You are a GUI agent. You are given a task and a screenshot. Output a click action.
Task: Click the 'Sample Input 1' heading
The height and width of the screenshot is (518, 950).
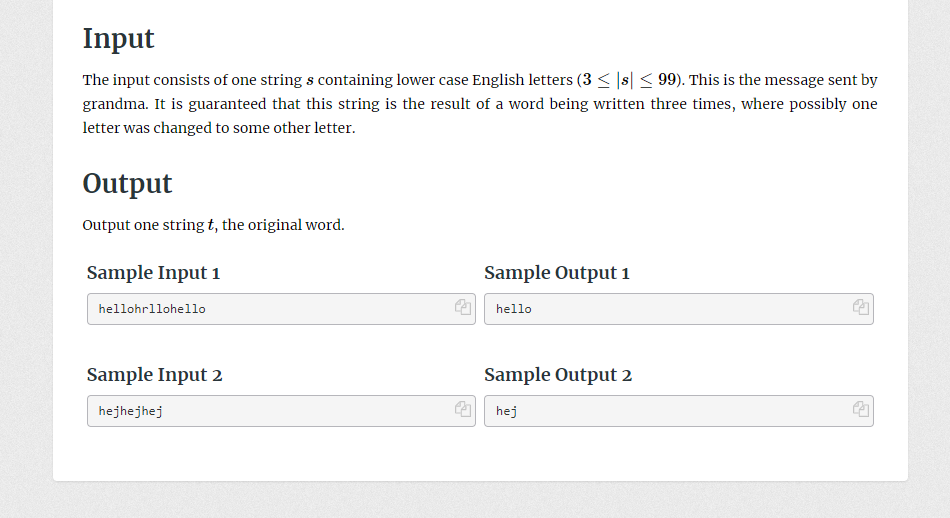[153, 273]
